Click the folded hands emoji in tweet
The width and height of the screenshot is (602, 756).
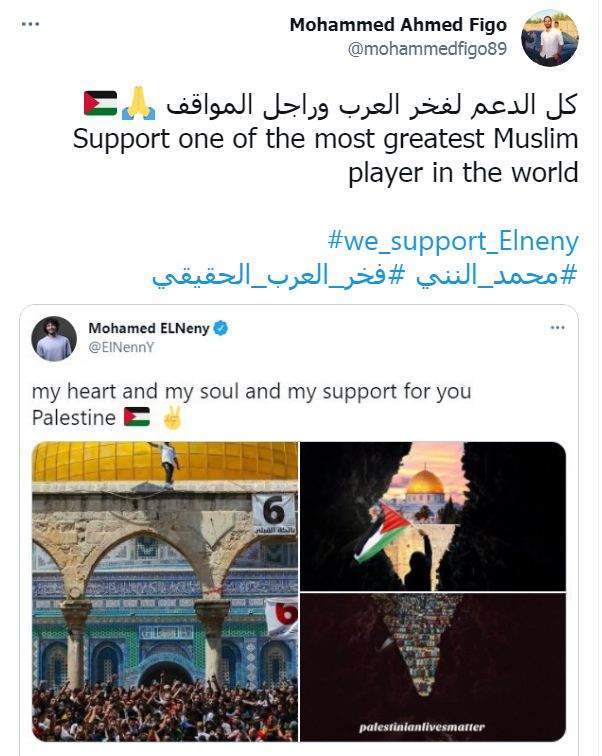point(139,103)
